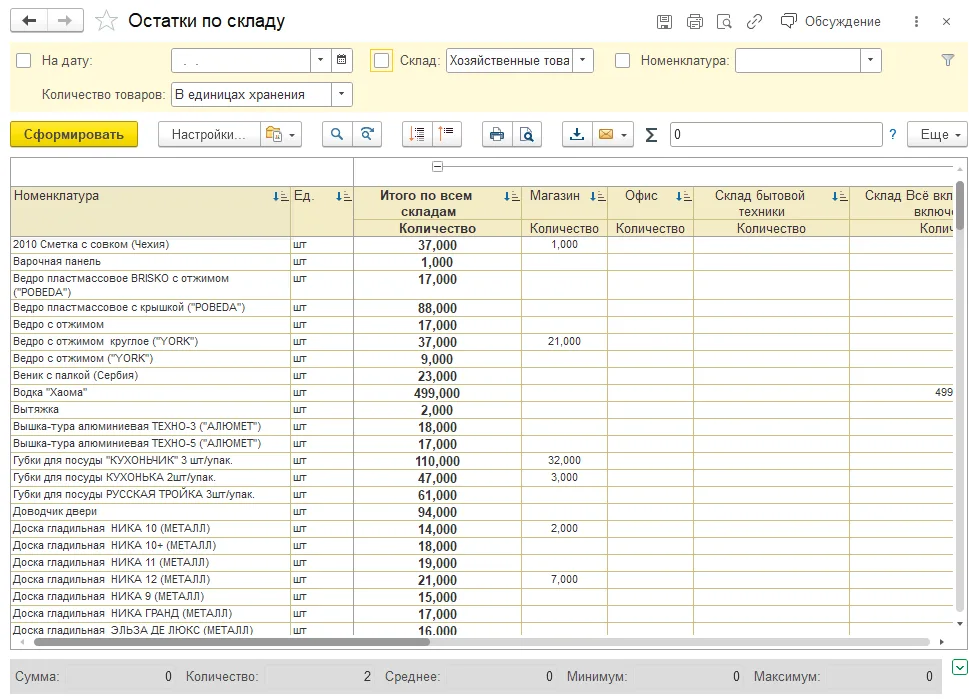Copy link with the chain icon
This screenshot has width=969, height=699.
pos(754,22)
